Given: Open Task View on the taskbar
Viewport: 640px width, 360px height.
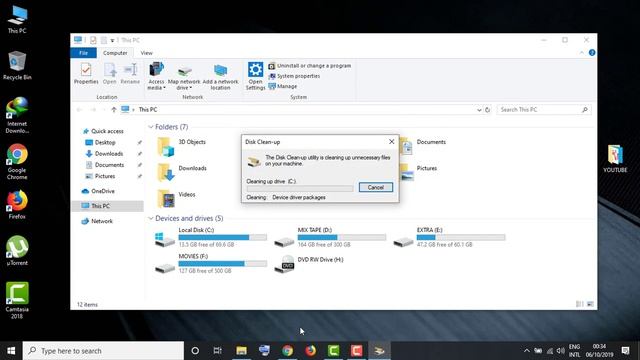Looking at the screenshot, I should coord(218,351).
